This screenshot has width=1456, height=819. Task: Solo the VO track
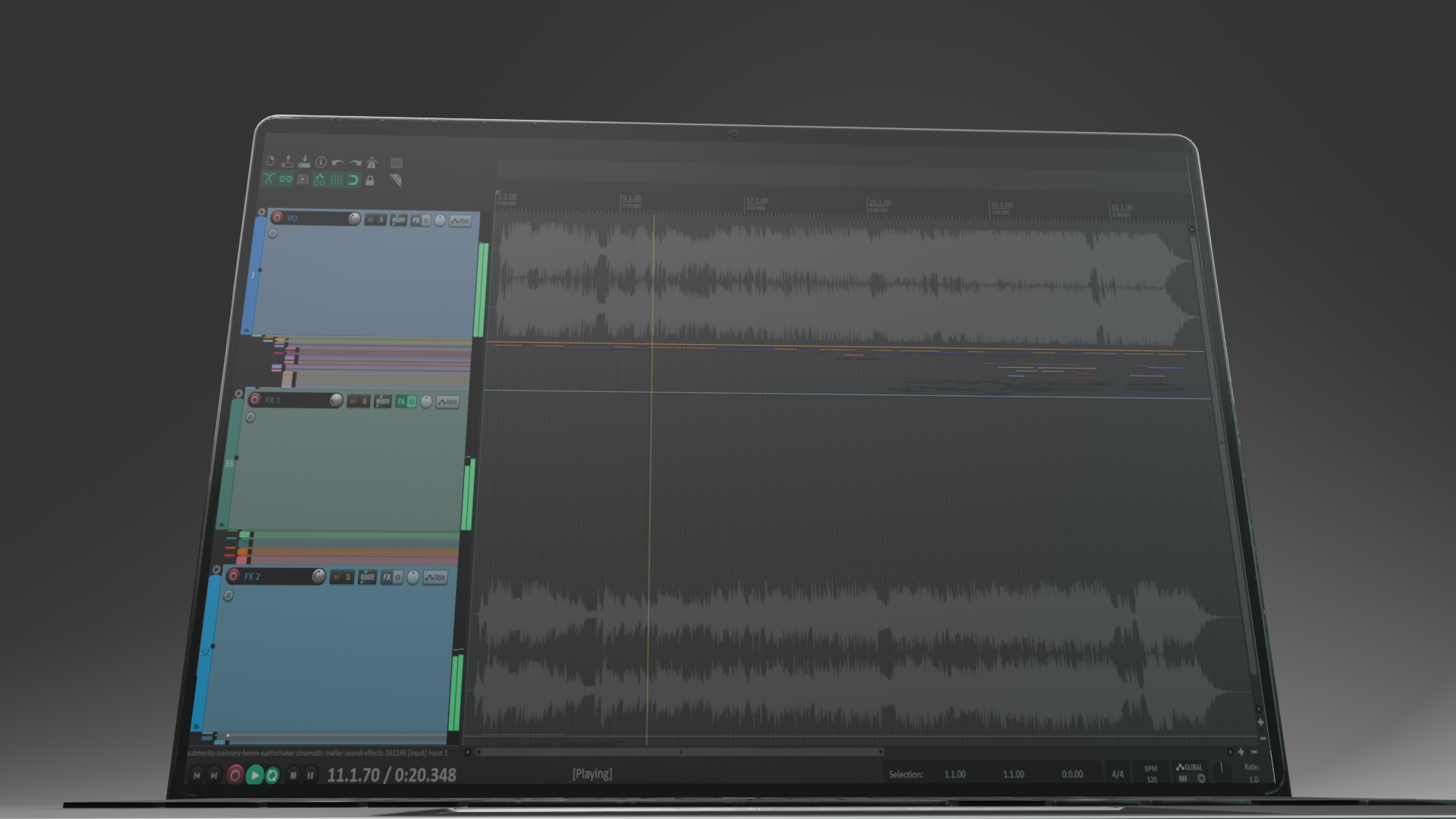381,220
